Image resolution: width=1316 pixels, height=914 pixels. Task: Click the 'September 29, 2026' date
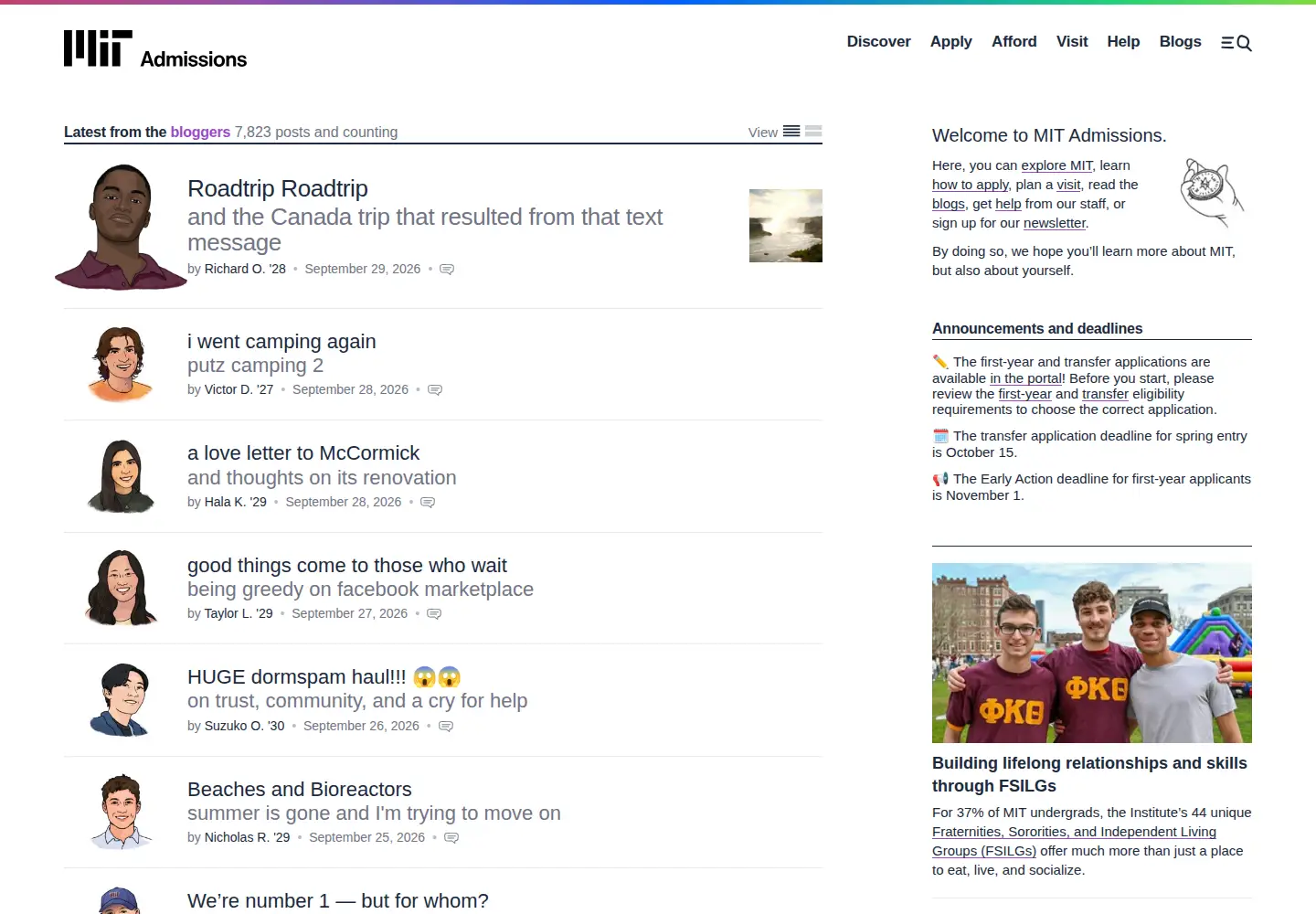363,270
